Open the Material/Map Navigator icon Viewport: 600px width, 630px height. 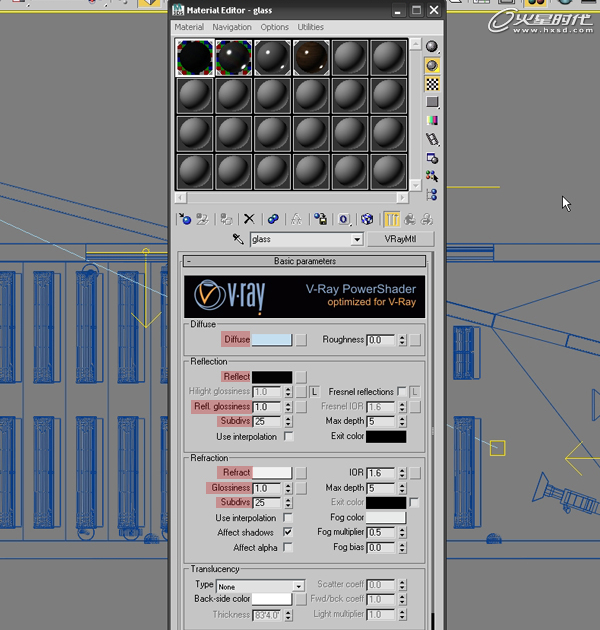click(x=432, y=195)
